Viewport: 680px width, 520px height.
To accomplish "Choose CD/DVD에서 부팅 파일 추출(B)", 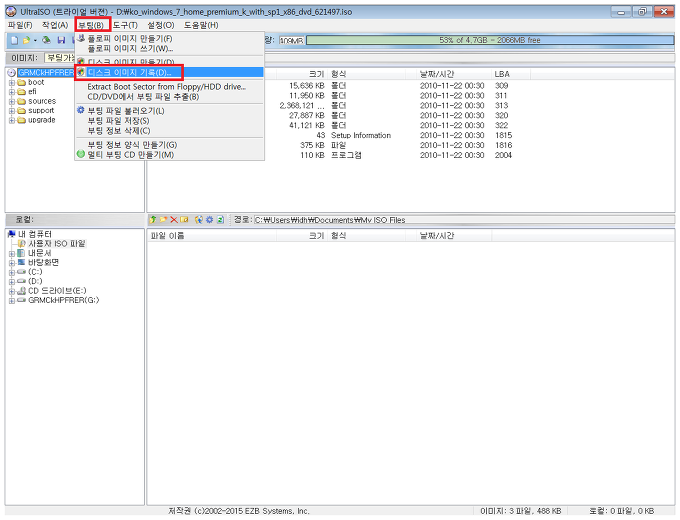I will (x=169, y=97).
